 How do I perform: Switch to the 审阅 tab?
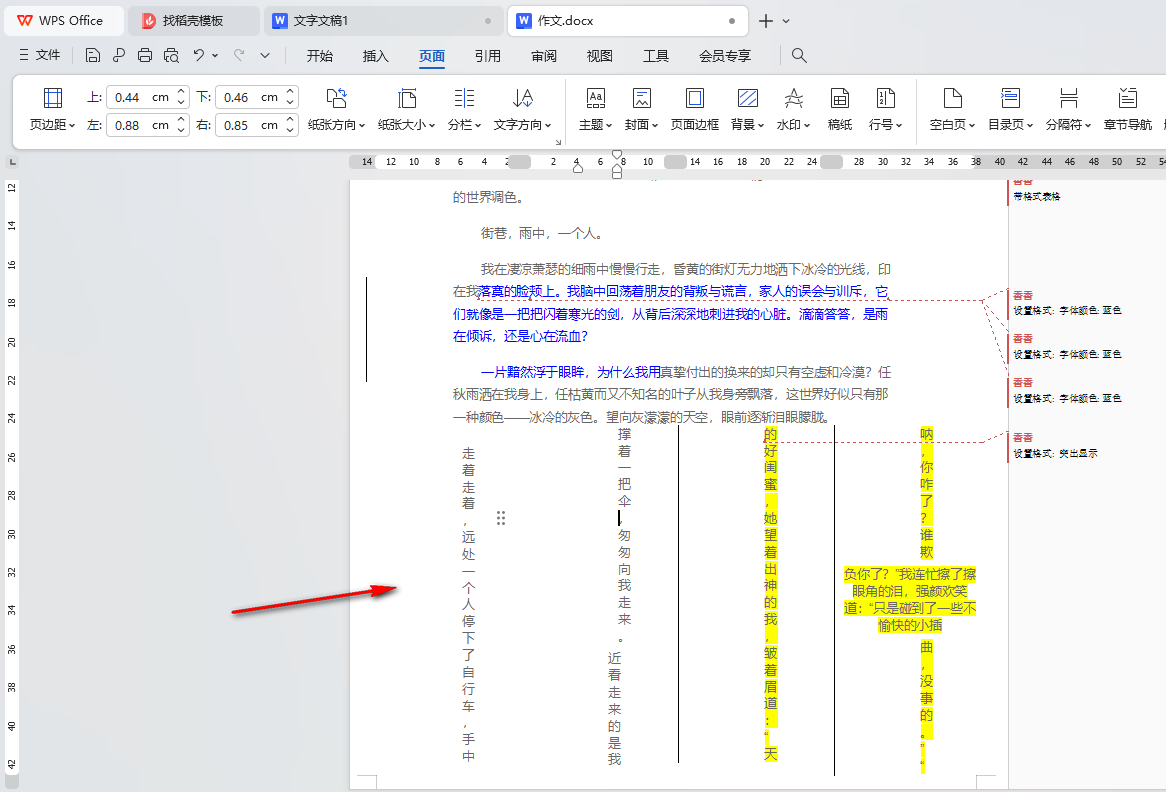544,56
